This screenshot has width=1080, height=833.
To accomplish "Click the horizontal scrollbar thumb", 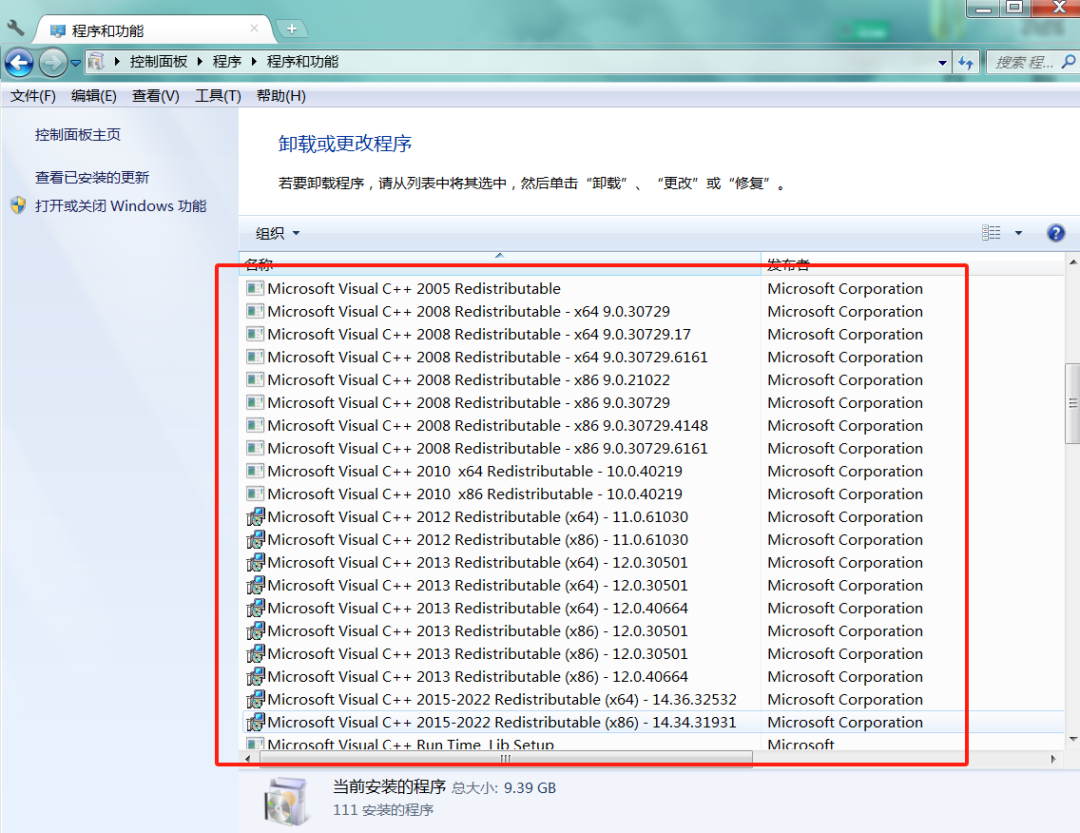I will click(506, 759).
